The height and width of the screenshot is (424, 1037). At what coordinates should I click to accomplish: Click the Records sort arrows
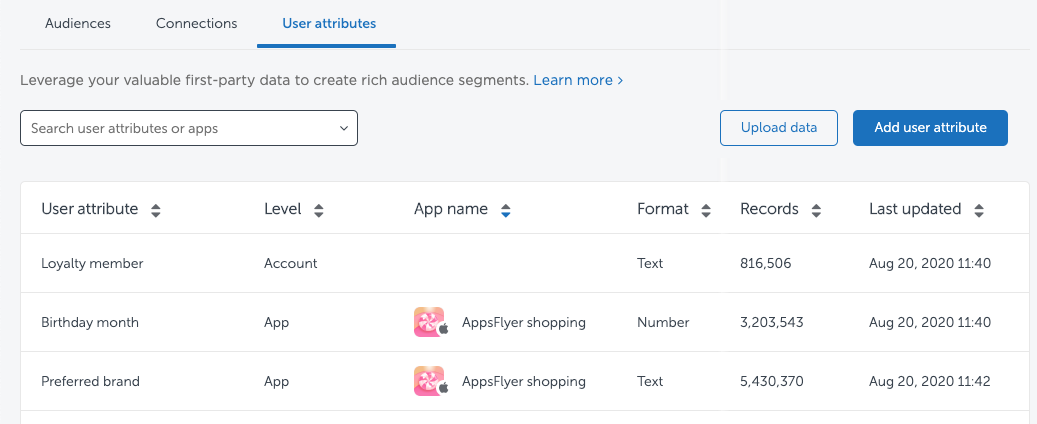point(816,210)
